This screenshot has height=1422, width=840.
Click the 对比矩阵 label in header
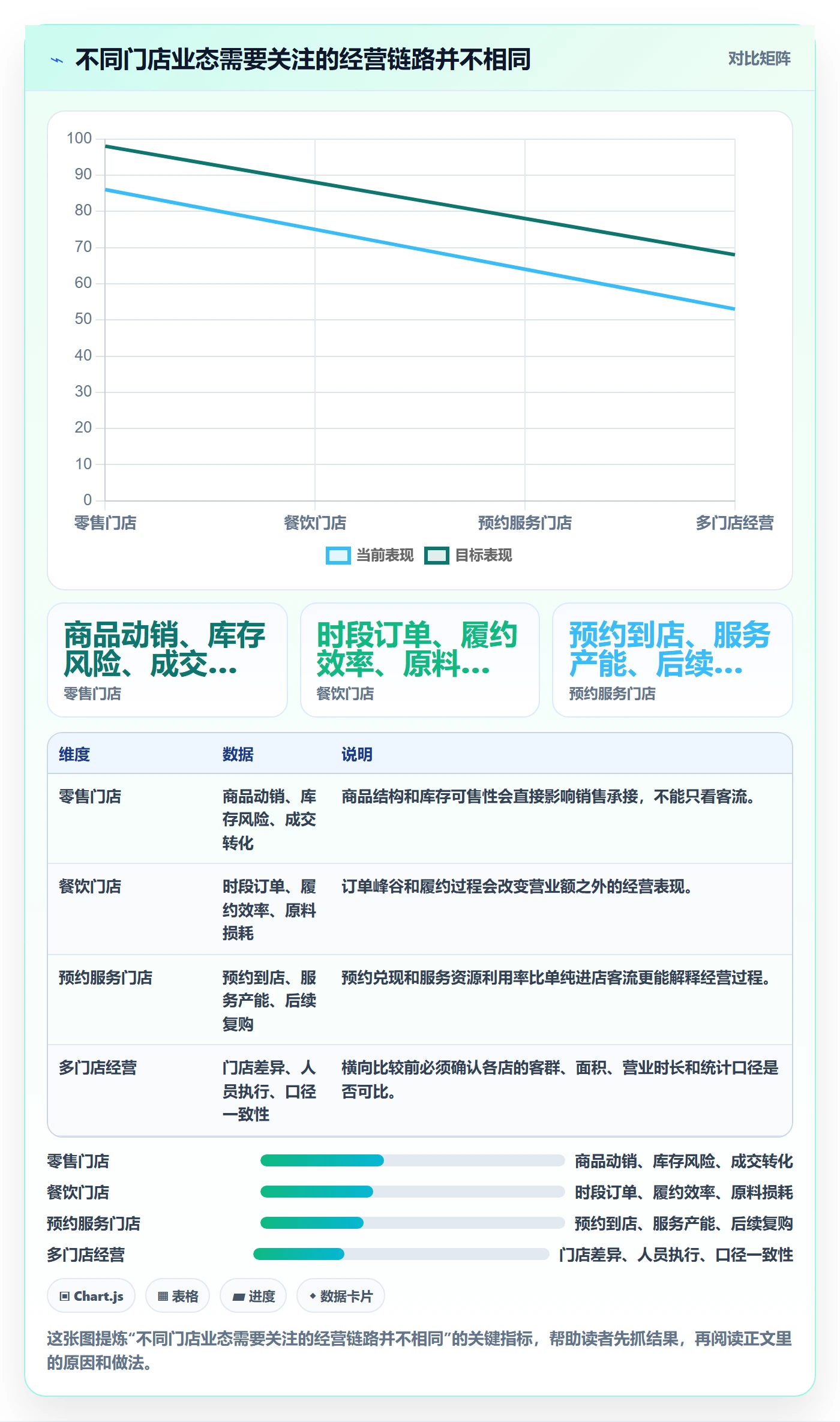(x=759, y=58)
